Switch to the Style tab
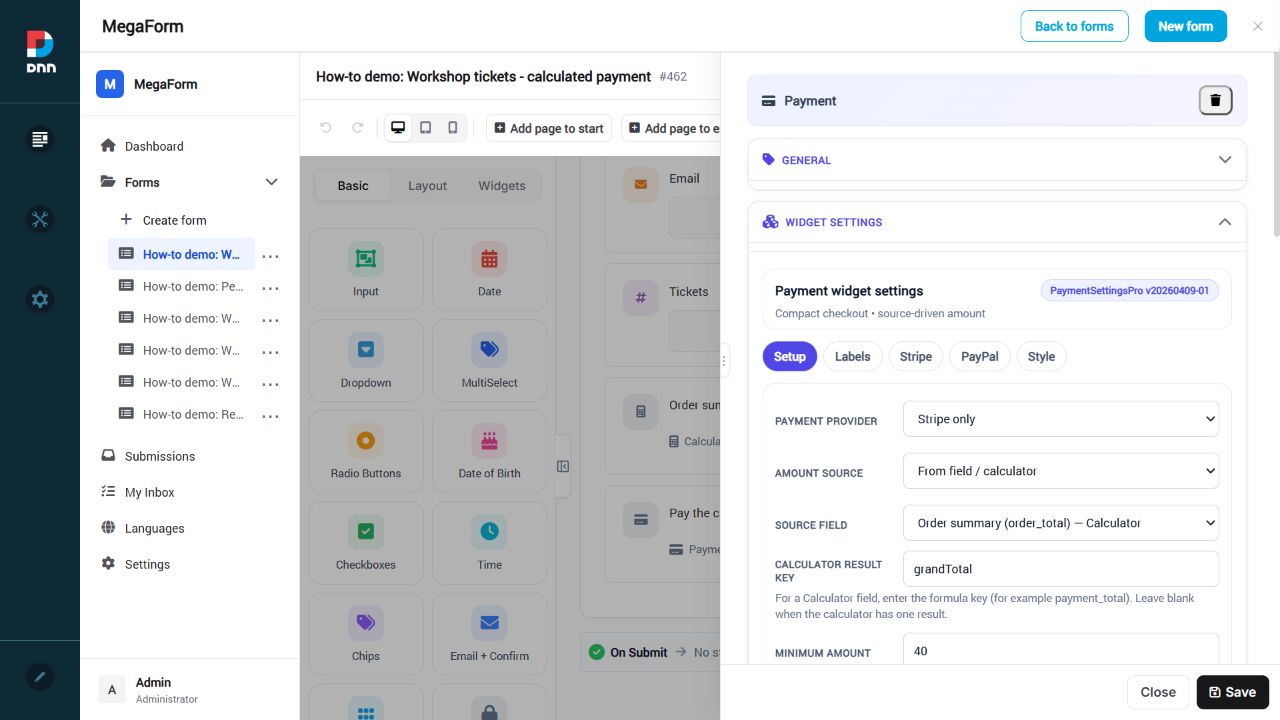This screenshot has width=1280, height=720. [1041, 357]
